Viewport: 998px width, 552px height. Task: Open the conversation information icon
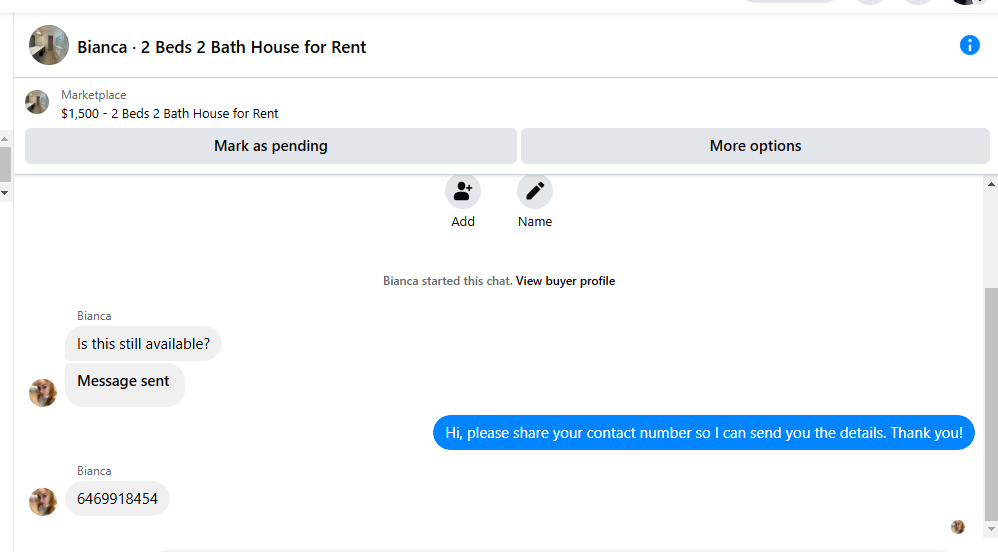pos(969,45)
